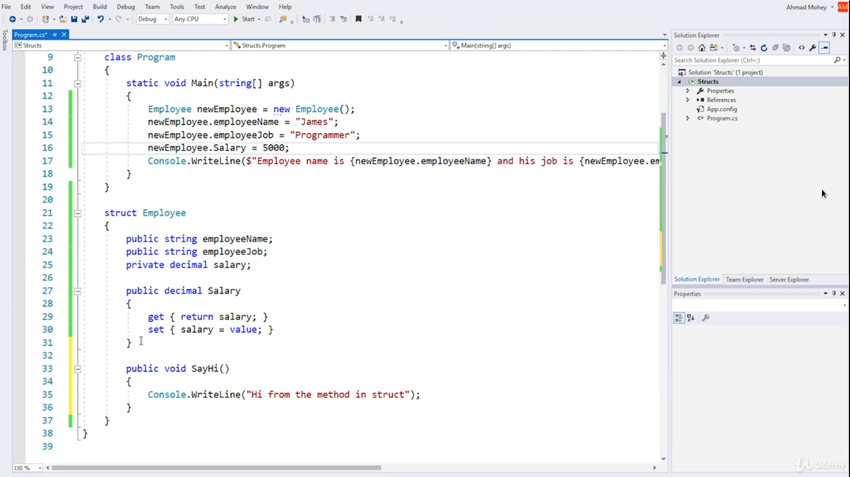Pin the Program.cs tab
The width and height of the screenshot is (850, 477).
(55, 35)
